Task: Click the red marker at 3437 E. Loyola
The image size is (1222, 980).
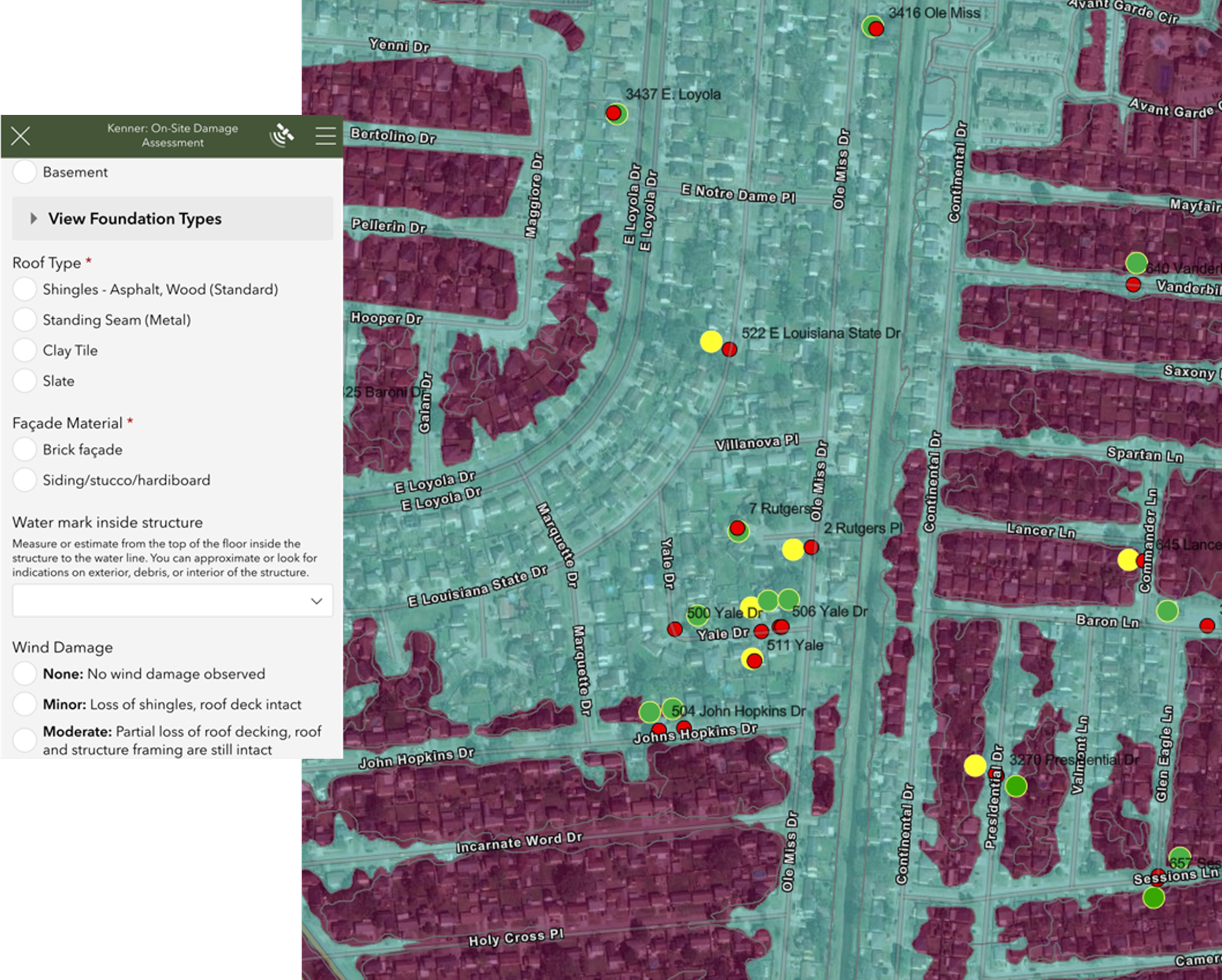Action: point(612,113)
